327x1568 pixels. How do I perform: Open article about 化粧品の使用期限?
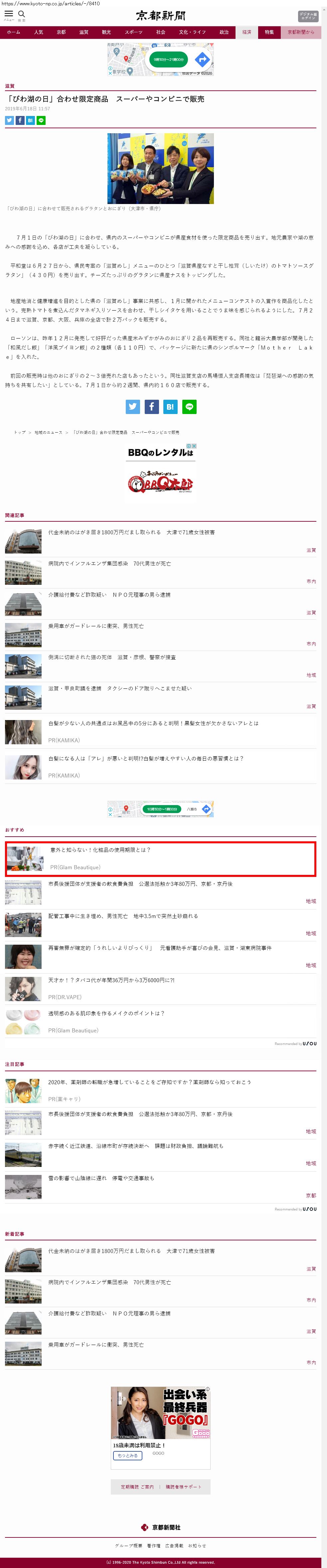(x=100, y=850)
